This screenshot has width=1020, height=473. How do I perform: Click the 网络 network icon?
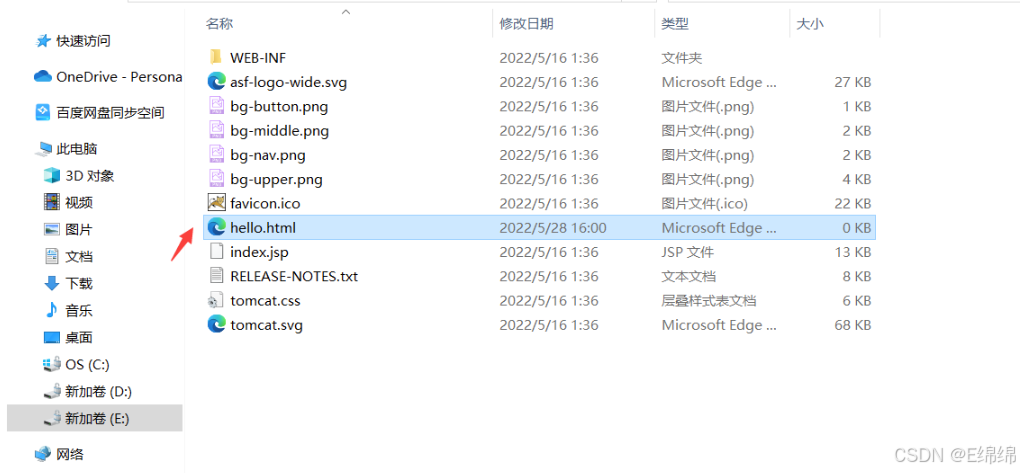(42, 453)
